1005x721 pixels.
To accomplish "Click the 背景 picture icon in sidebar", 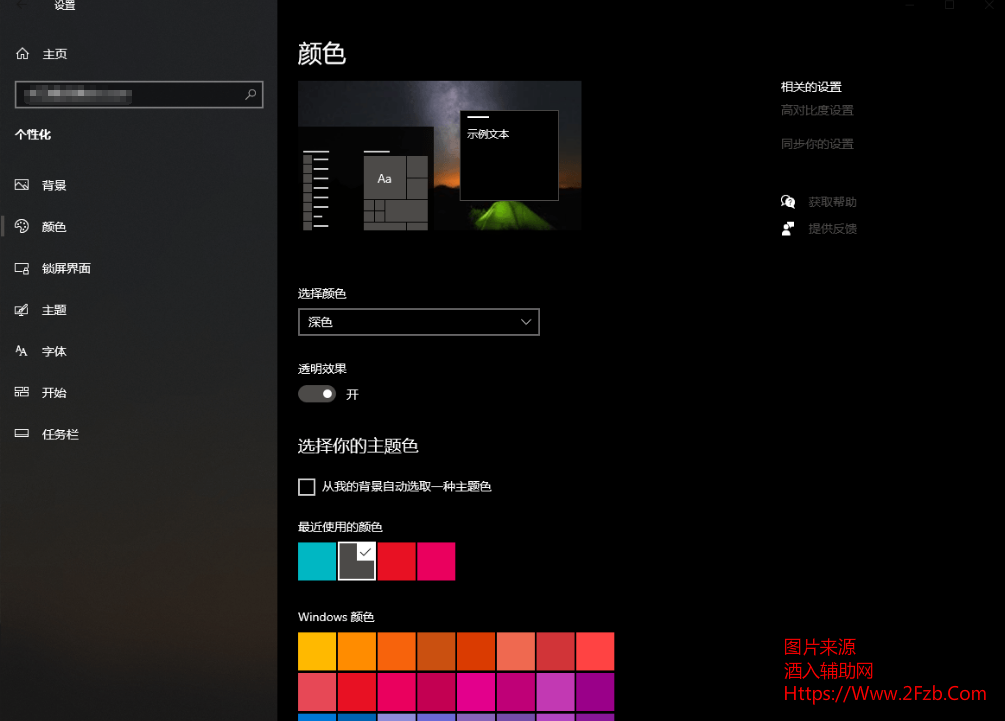I will 22,185.
